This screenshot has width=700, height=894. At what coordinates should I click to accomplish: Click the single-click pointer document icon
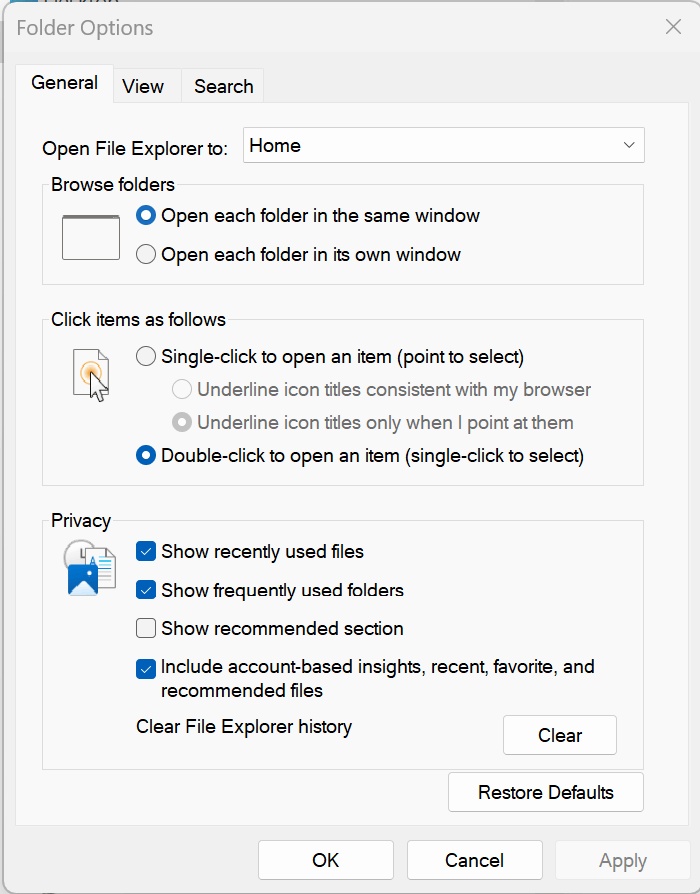[x=90, y=374]
